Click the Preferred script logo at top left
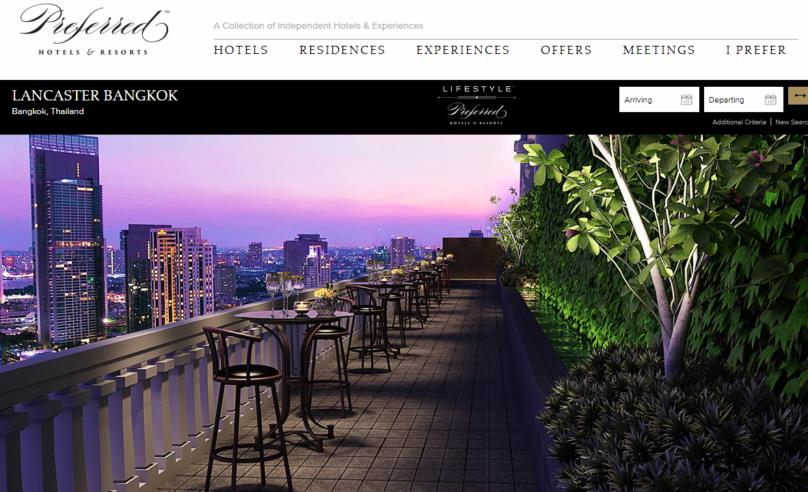 click(94, 24)
